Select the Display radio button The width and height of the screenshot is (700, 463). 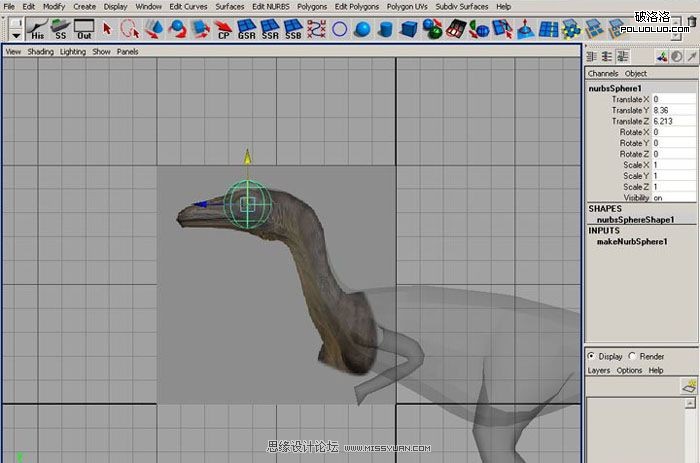592,356
